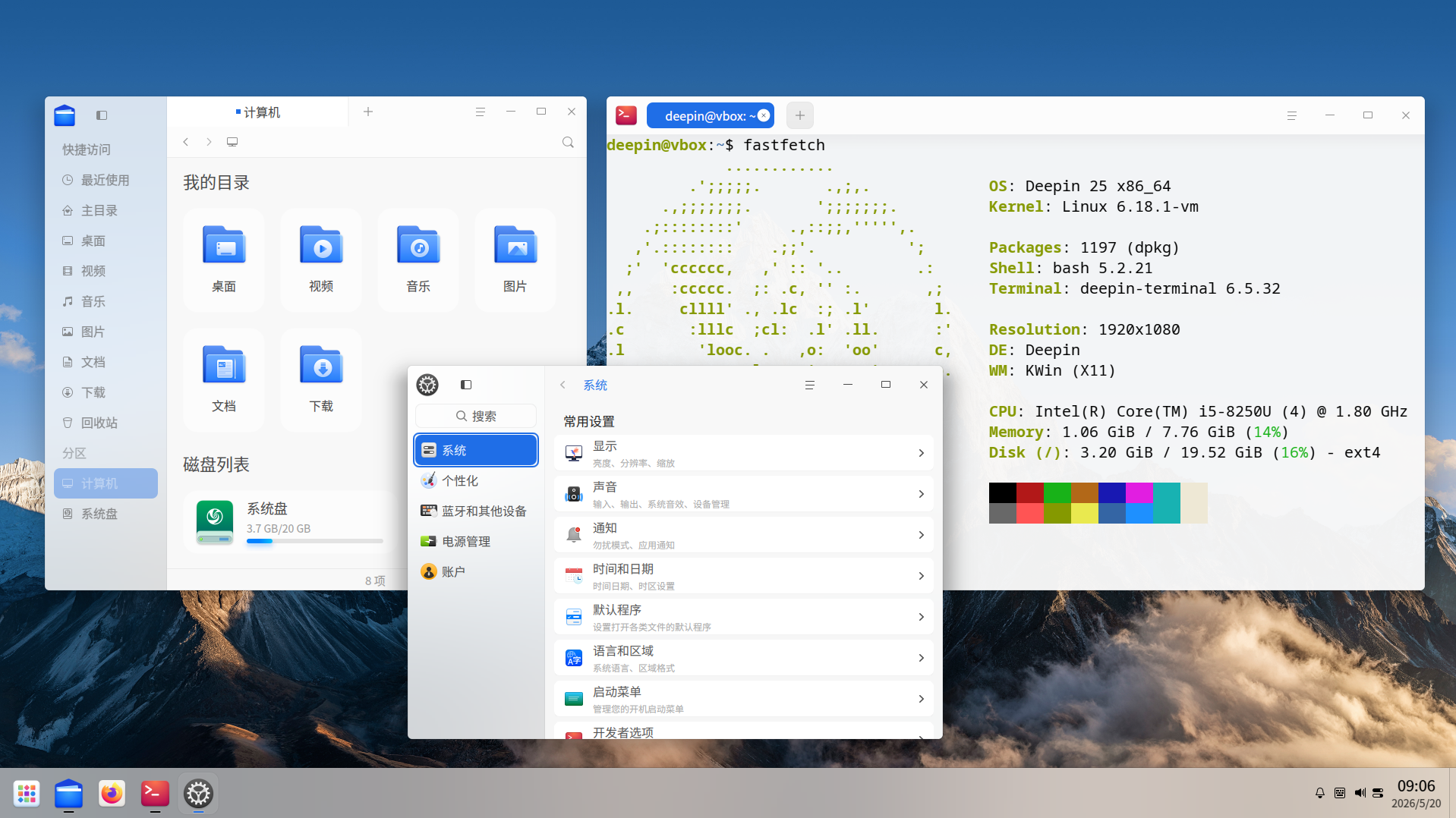Expand the 启动菜单 settings row
Screen dimensions: 1456x818
[x=744, y=699]
